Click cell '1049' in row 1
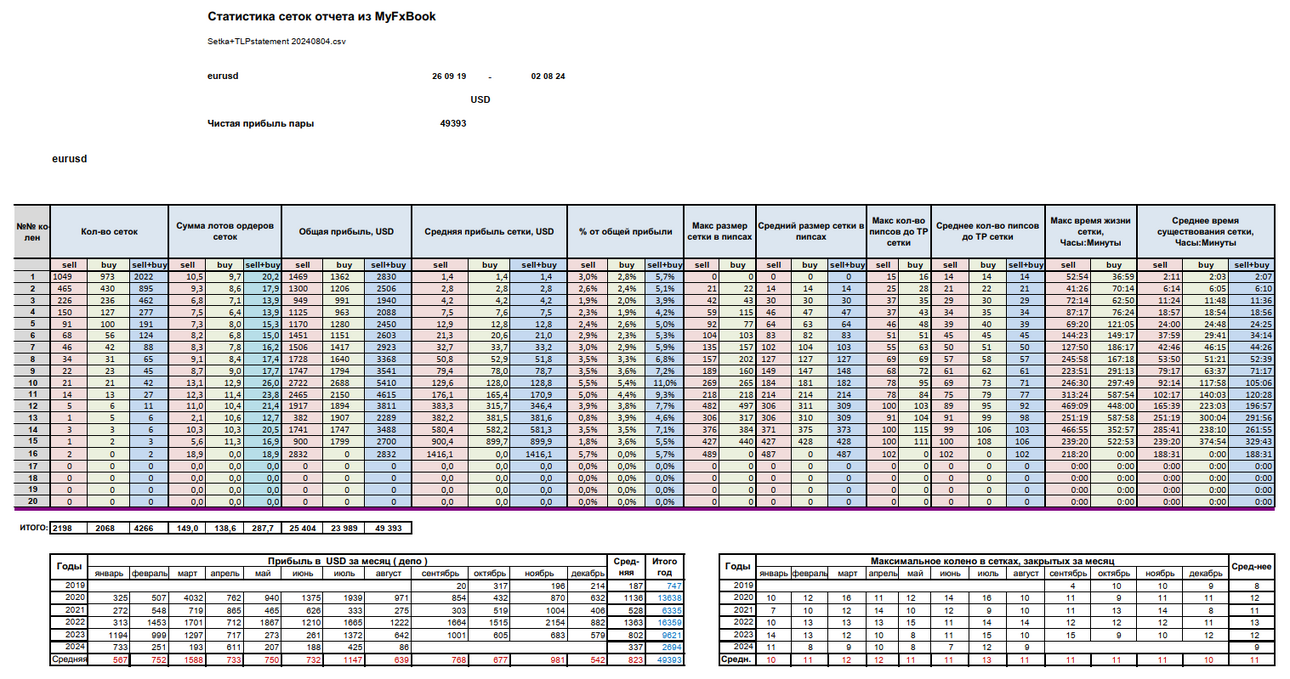This screenshot has width=1290, height=679. pyautogui.click(x=68, y=275)
